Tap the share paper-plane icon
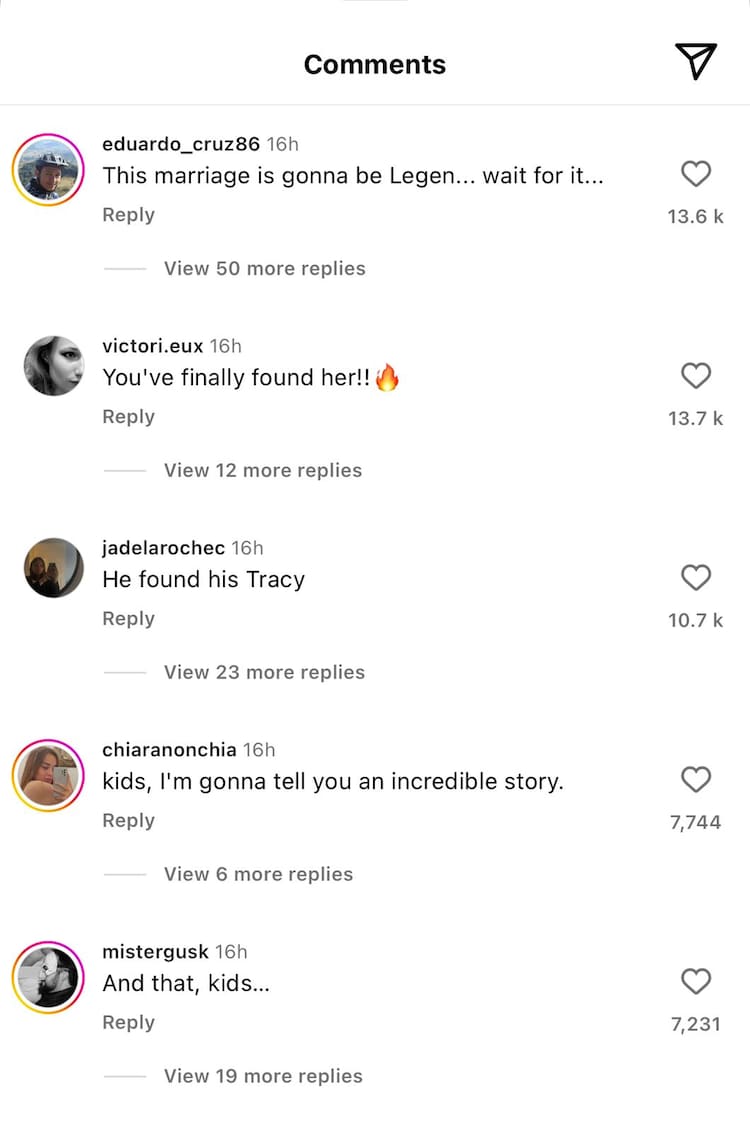 coord(696,61)
